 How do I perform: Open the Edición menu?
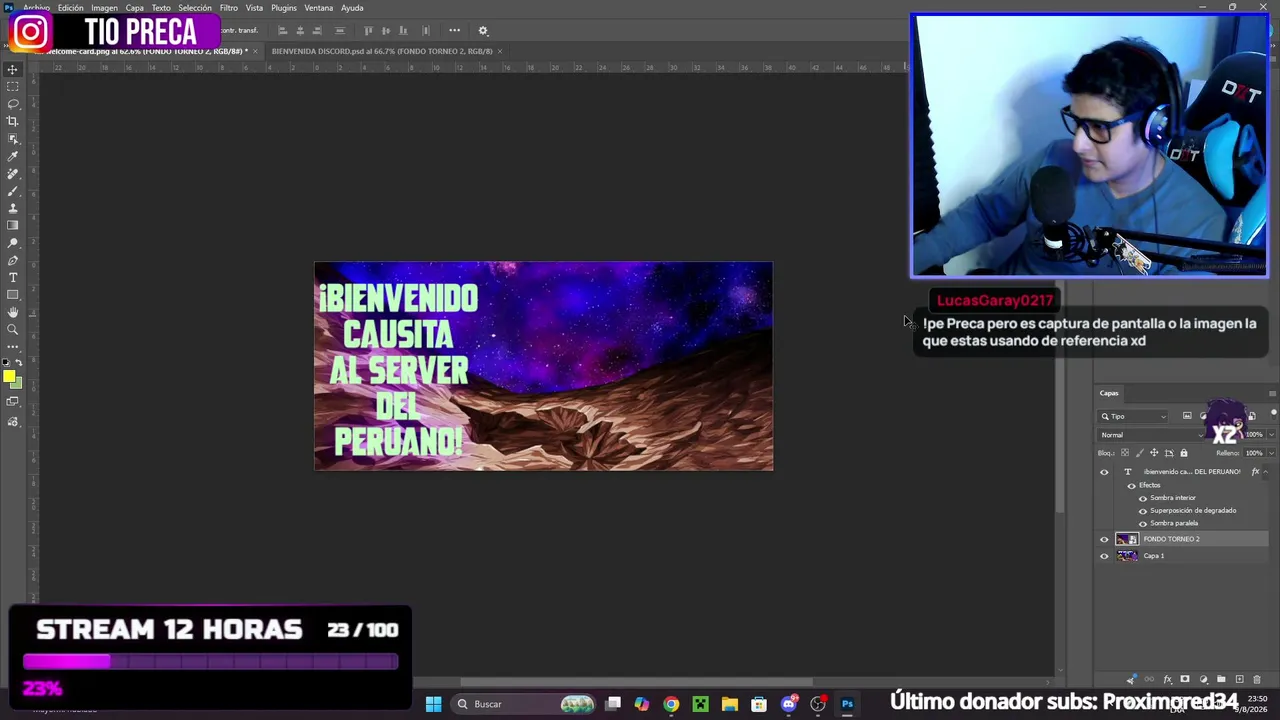point(71,8)
